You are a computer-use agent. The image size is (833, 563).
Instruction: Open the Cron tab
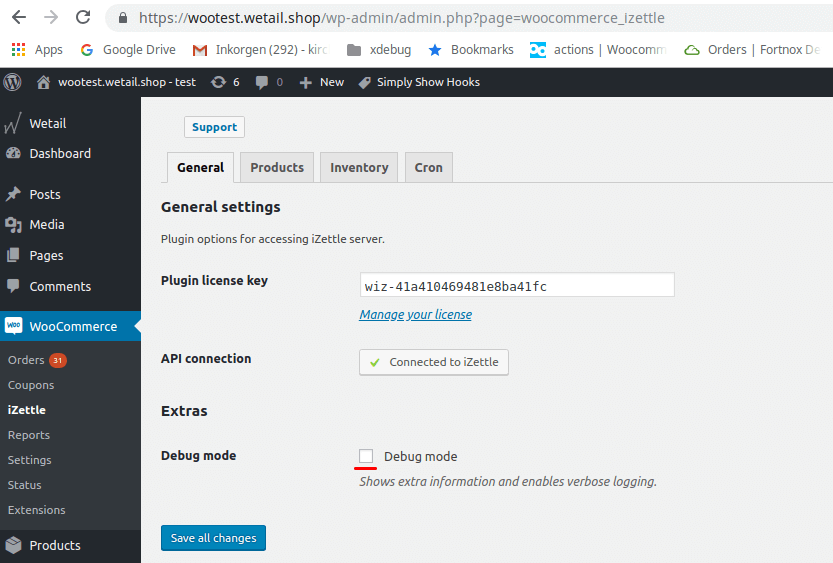pos(428,167)
